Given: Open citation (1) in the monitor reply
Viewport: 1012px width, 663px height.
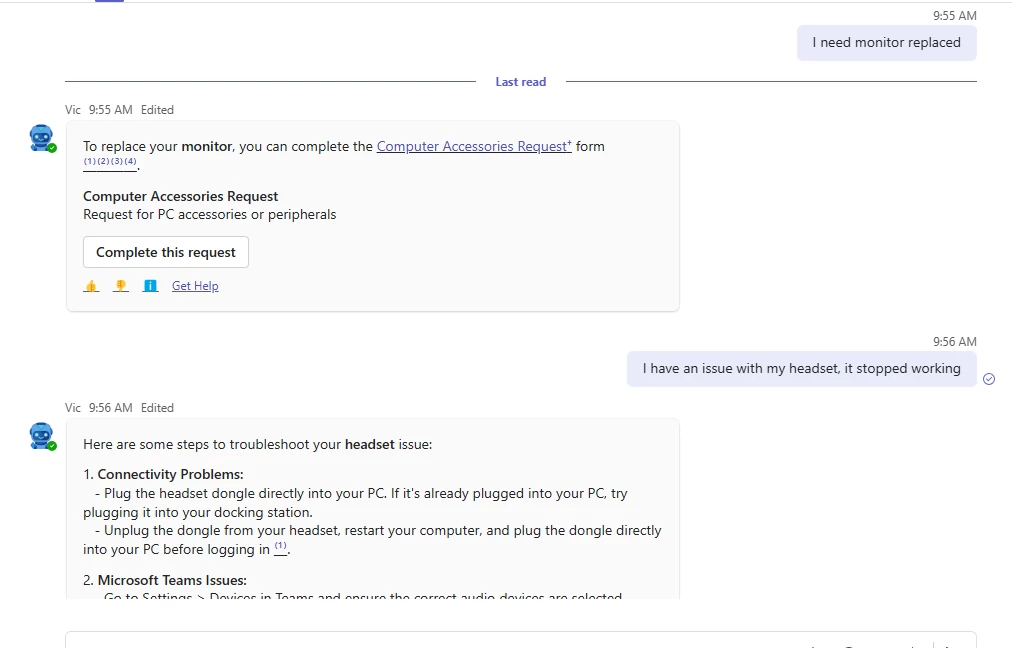Looking at the screenshot, I should point(90,161).
